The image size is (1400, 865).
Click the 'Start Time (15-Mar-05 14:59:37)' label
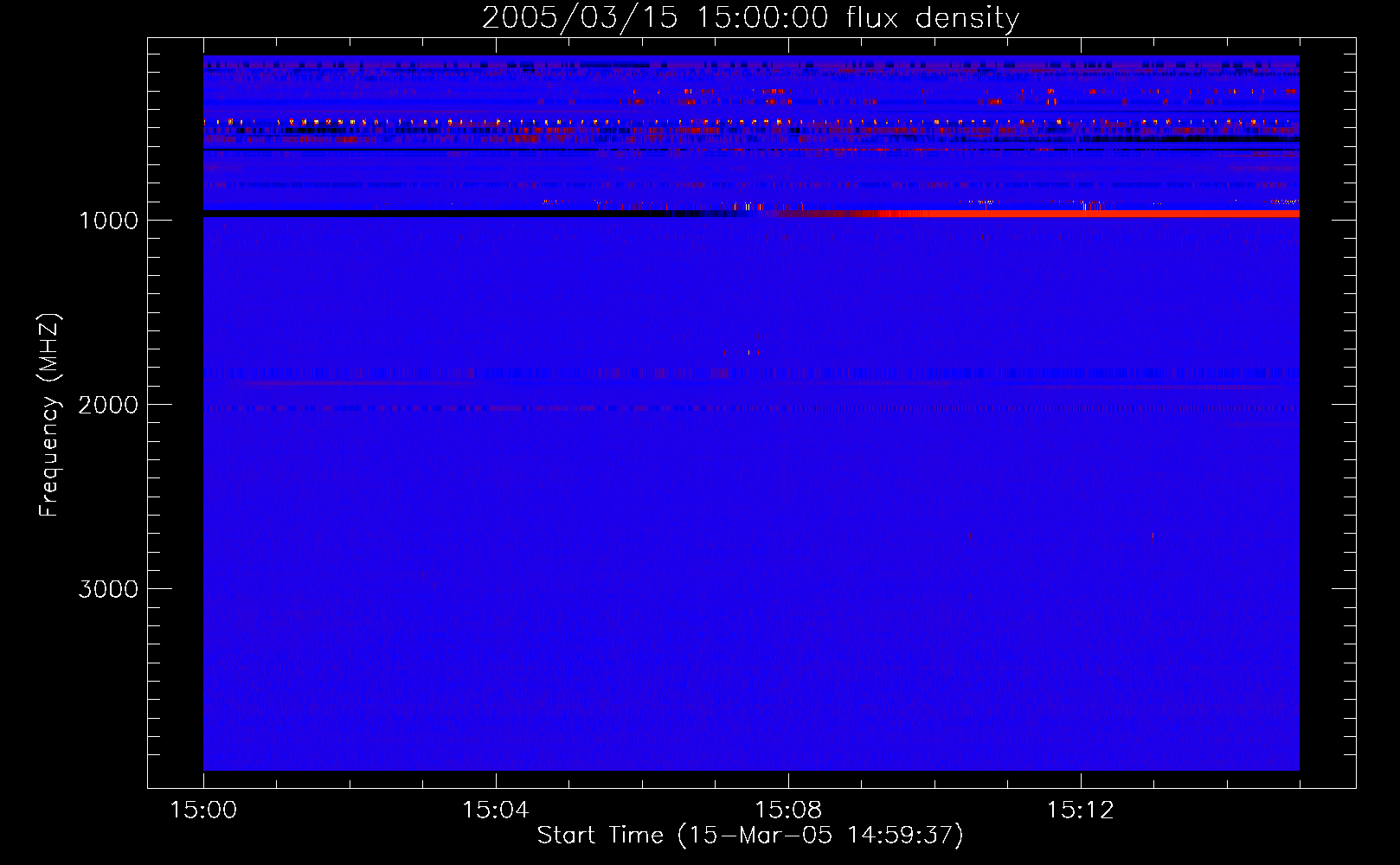point(750,835)
